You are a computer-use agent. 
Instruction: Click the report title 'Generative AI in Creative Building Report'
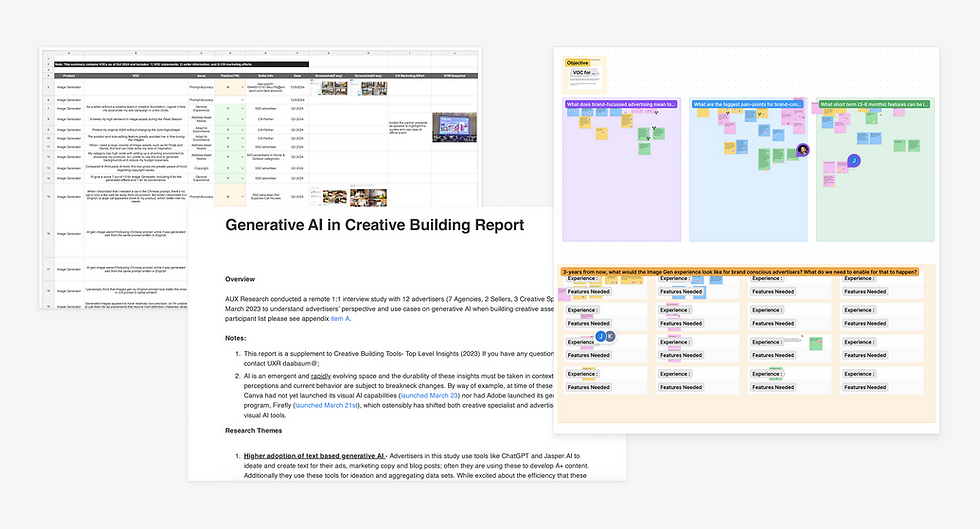coord(374,225)
